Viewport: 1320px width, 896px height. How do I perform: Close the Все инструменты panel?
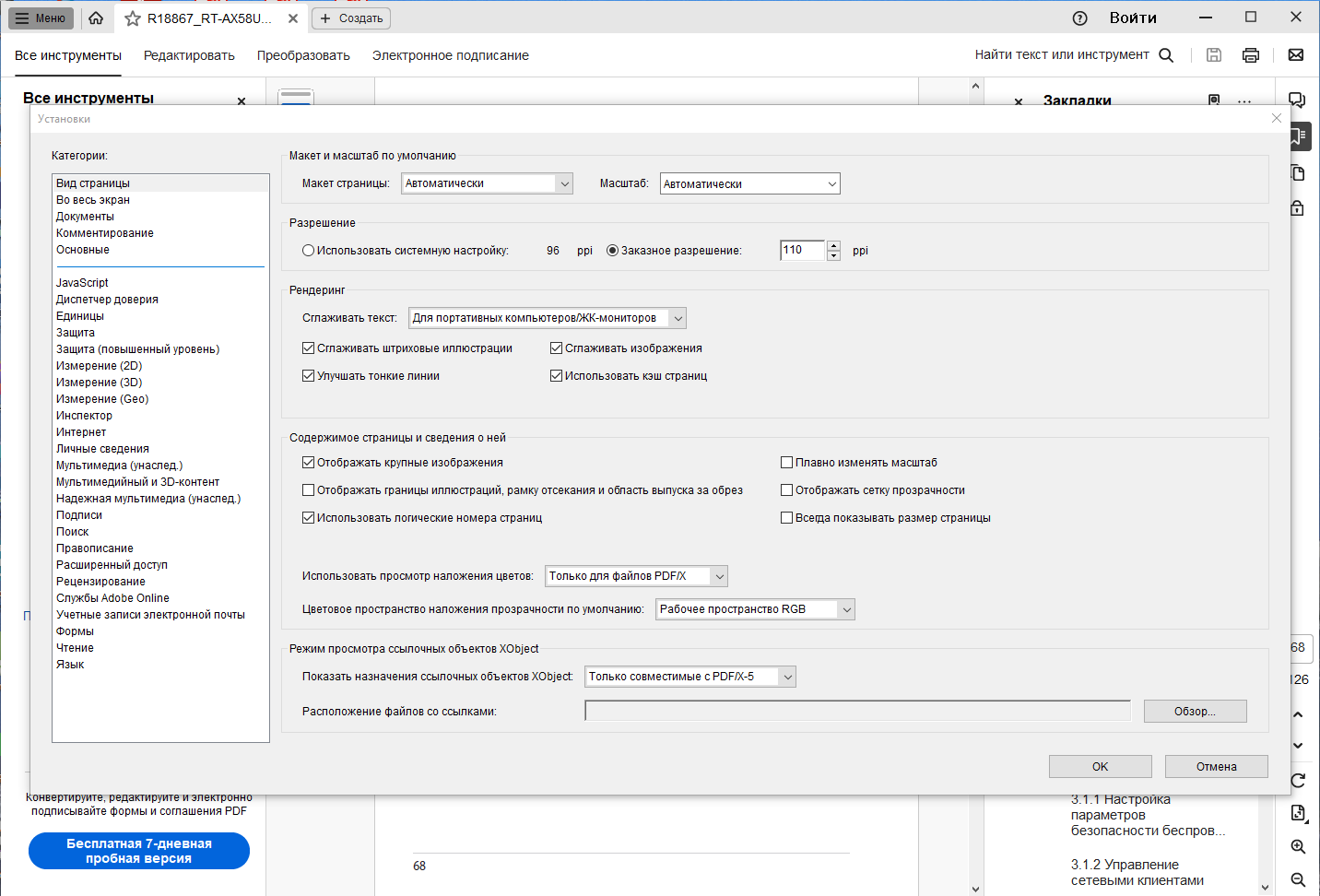pos(242,101)
